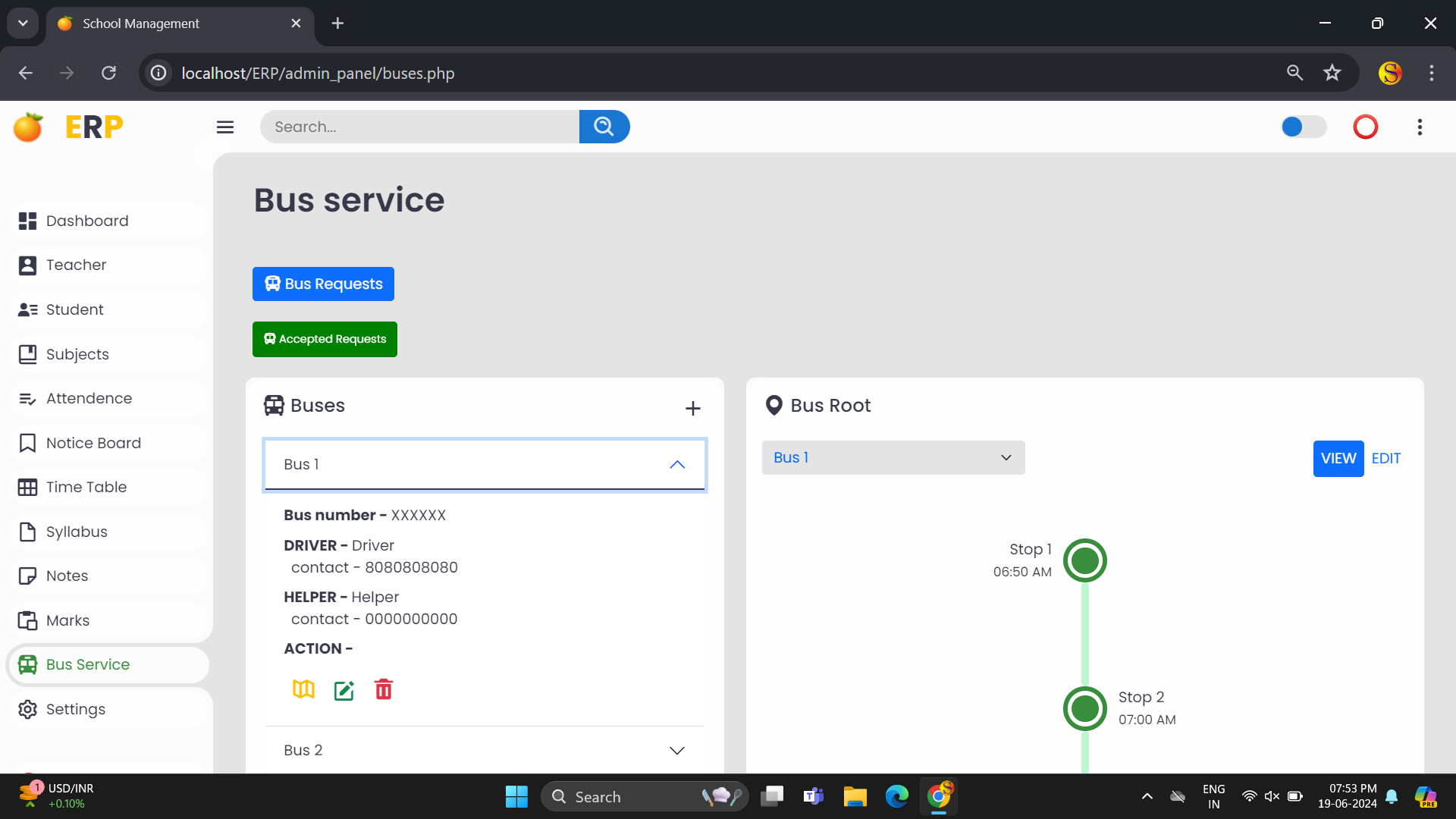The image size is (1456, 819).
Task: Click the Bus Service sidebar icon
Action: (28, 664)
